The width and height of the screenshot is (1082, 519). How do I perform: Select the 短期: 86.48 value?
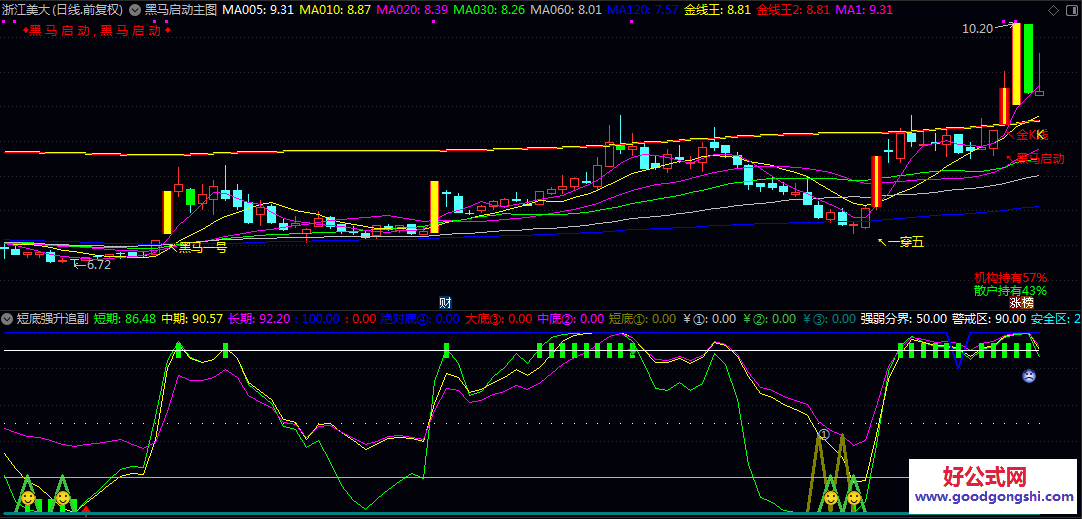point(125,319)
